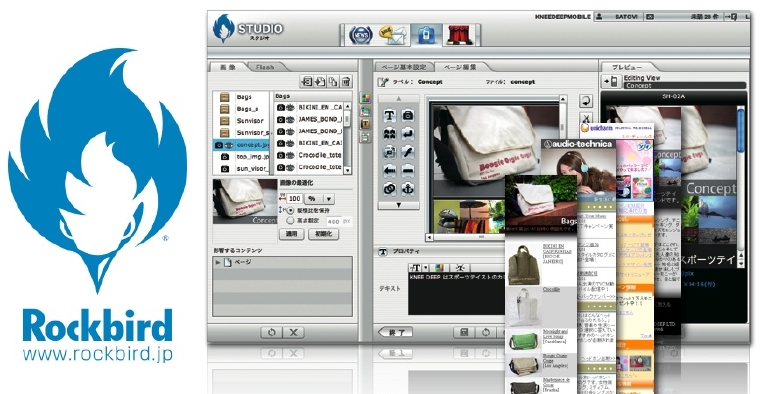This screenshot has width=760, height=394.
Task: Switch to the Flash tab
Action: [x=265, y=67]
